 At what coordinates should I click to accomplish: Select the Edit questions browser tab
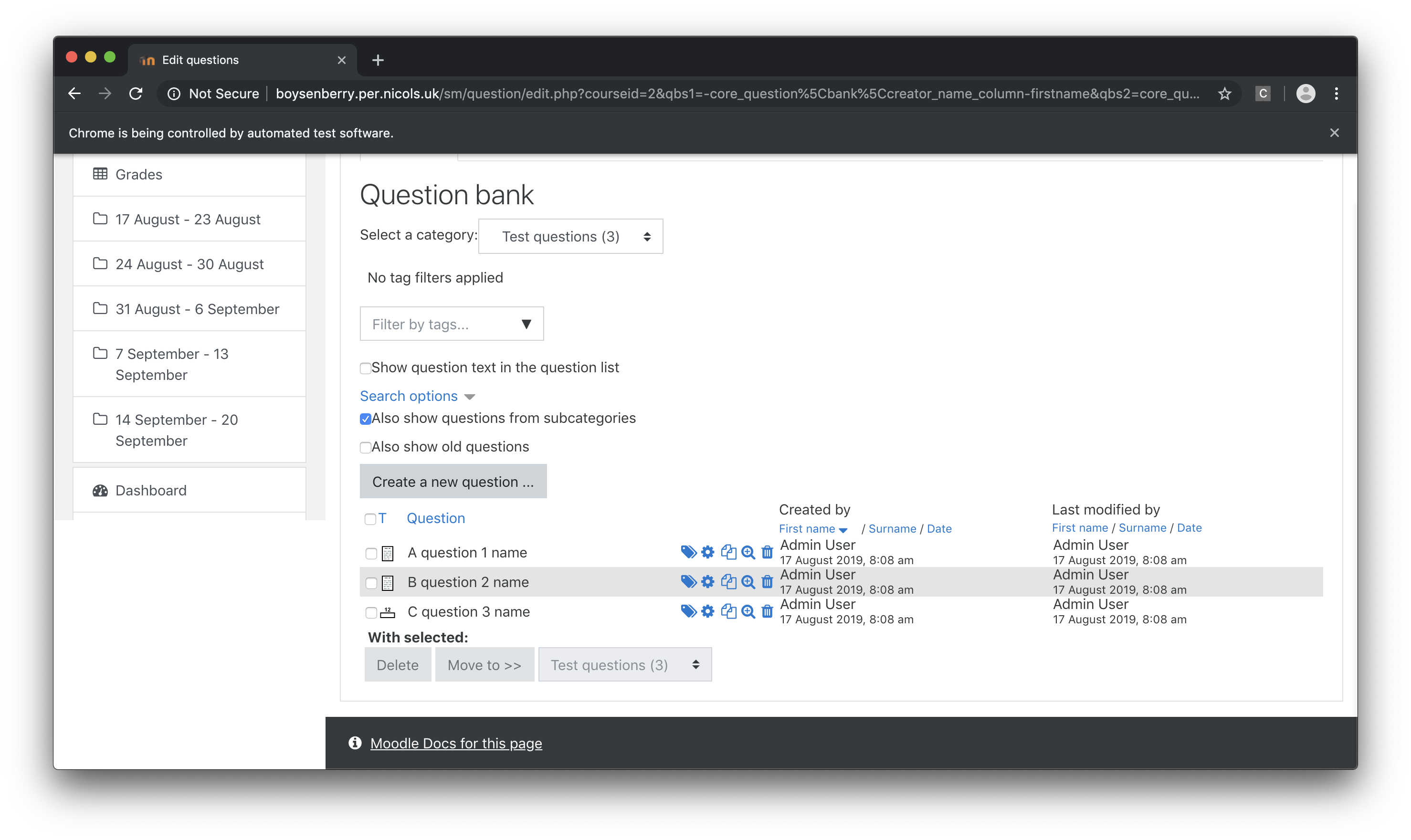242,60
